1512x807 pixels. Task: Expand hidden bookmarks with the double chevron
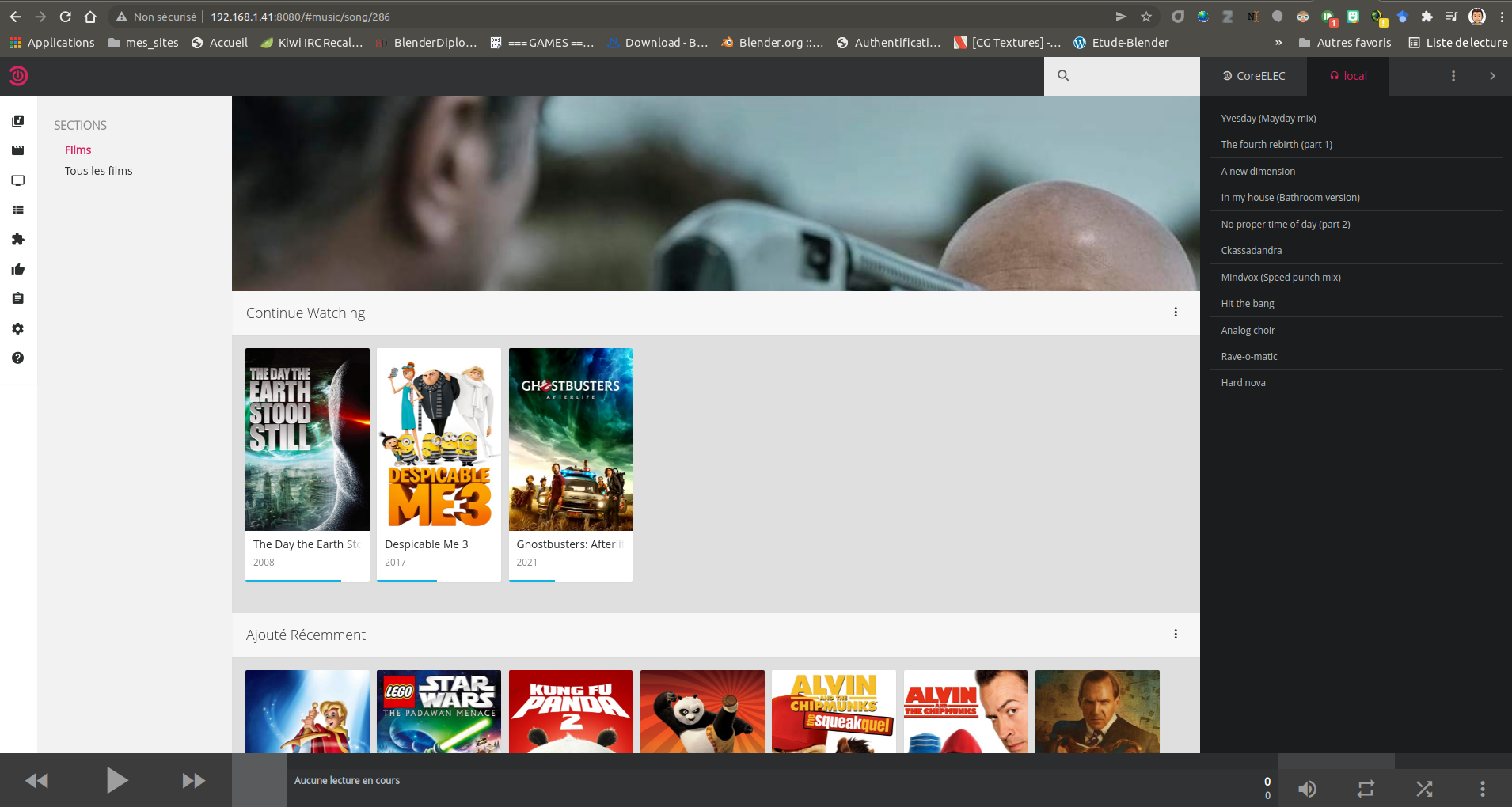click(1278, 43)
